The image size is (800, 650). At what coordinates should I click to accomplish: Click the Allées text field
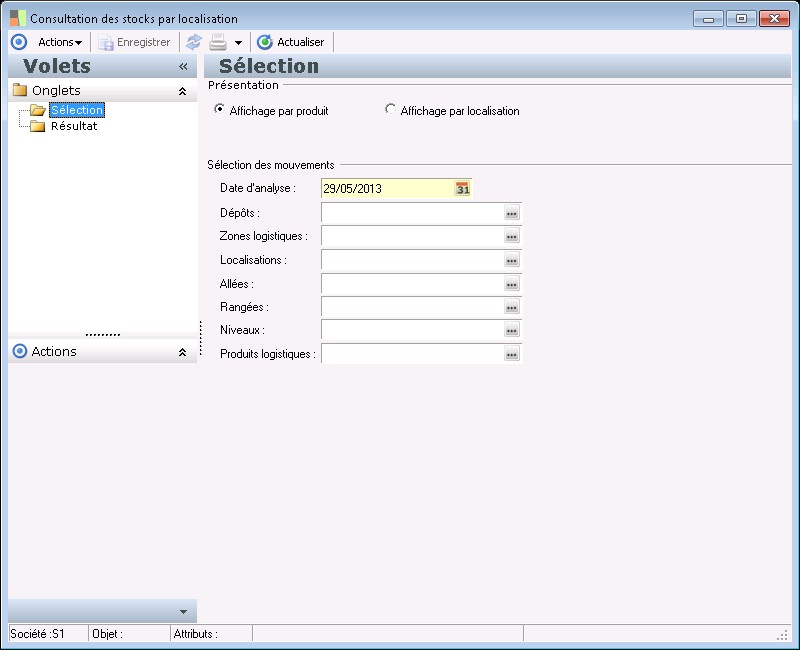(412, 284)
